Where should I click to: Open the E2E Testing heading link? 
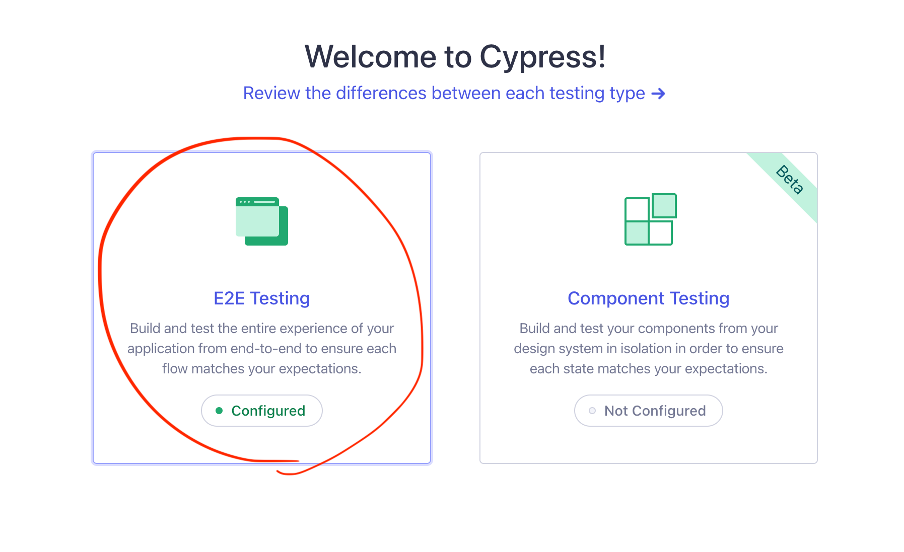coord(262,298)
